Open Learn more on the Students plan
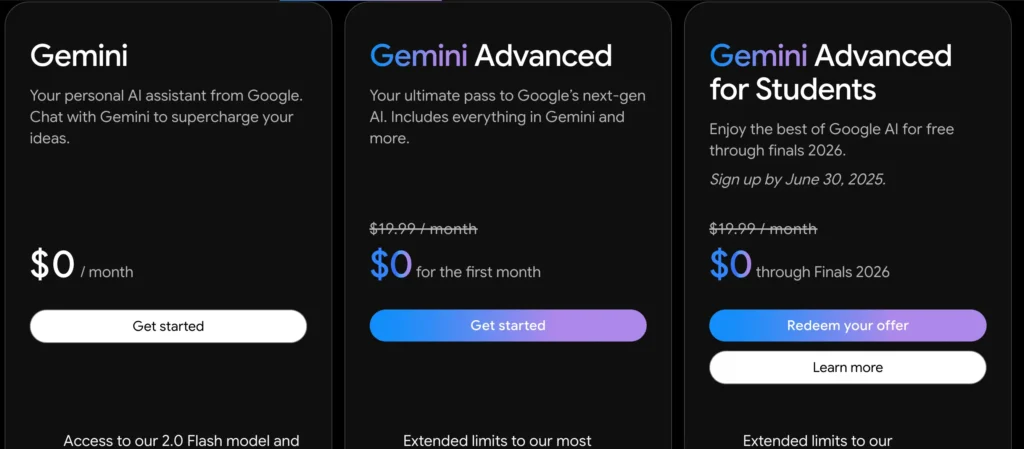The width and height of the screenshot is (1024, 449). (x=848, y=367)
